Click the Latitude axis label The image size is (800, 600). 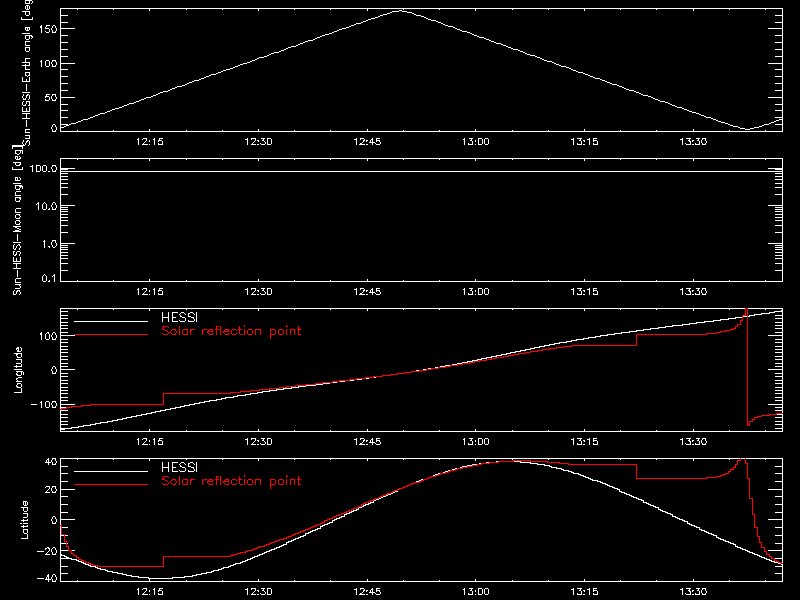coord(24,520)
